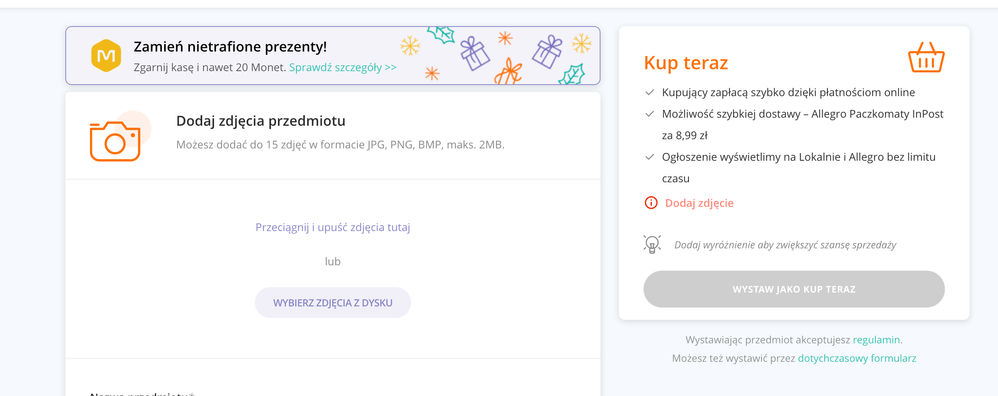Image resolution: width=998 pixels, height=396 pixels.
Task: Click the checkmark beside Paczkomaty InPost delivery
Action: click(x=650, y=114)
